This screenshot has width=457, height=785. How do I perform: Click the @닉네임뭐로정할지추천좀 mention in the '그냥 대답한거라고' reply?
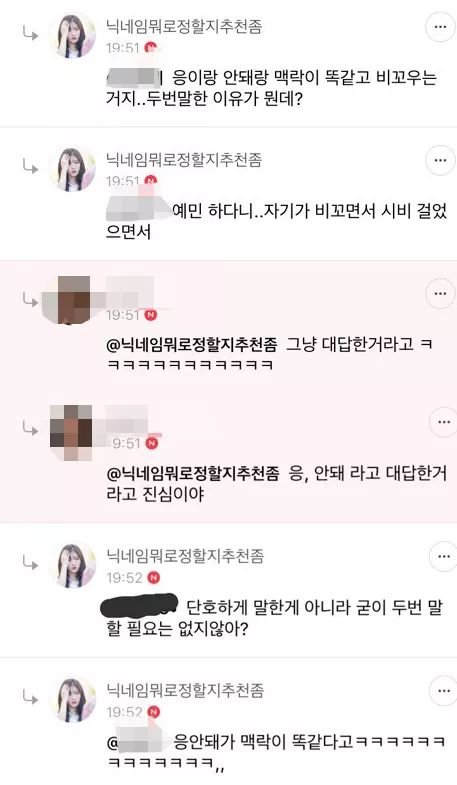(192, 344)
